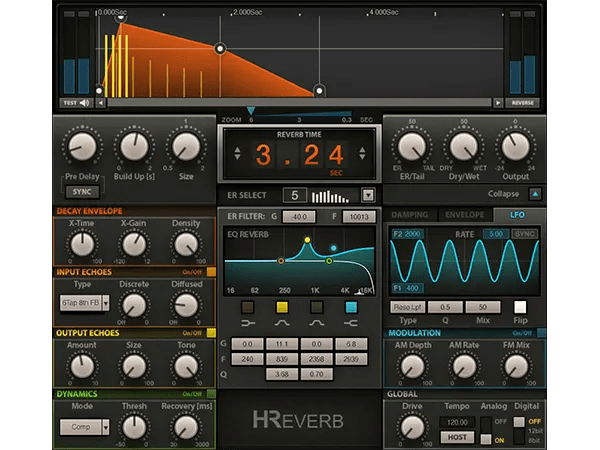600x450 pixels.
Task: Click the first bell filter shape icon
Action: pyautogui.click(x=282, y=324)
